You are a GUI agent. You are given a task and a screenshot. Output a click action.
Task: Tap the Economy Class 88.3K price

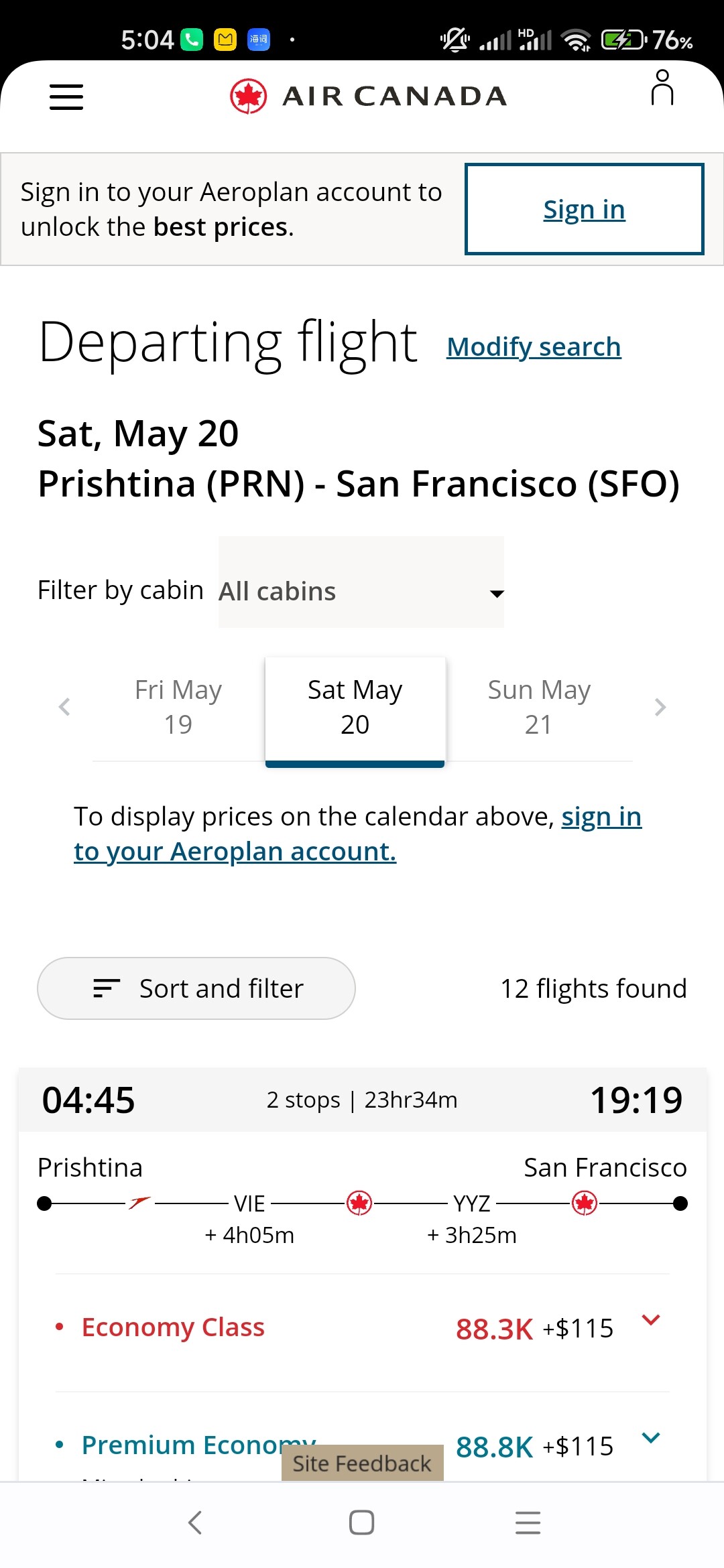[495, 1329]
